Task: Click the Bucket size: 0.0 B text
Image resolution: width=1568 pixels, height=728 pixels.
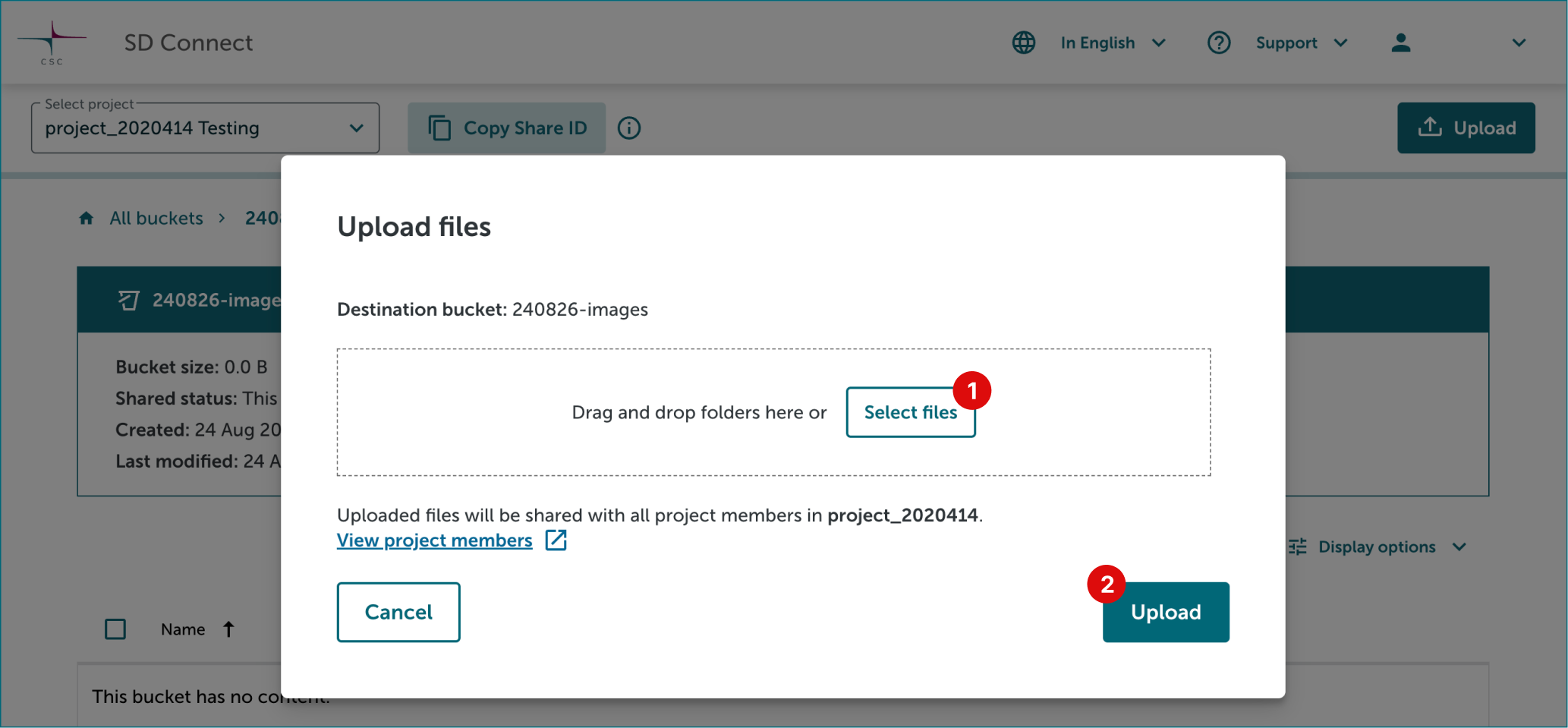Action: [x=191, y=367]
